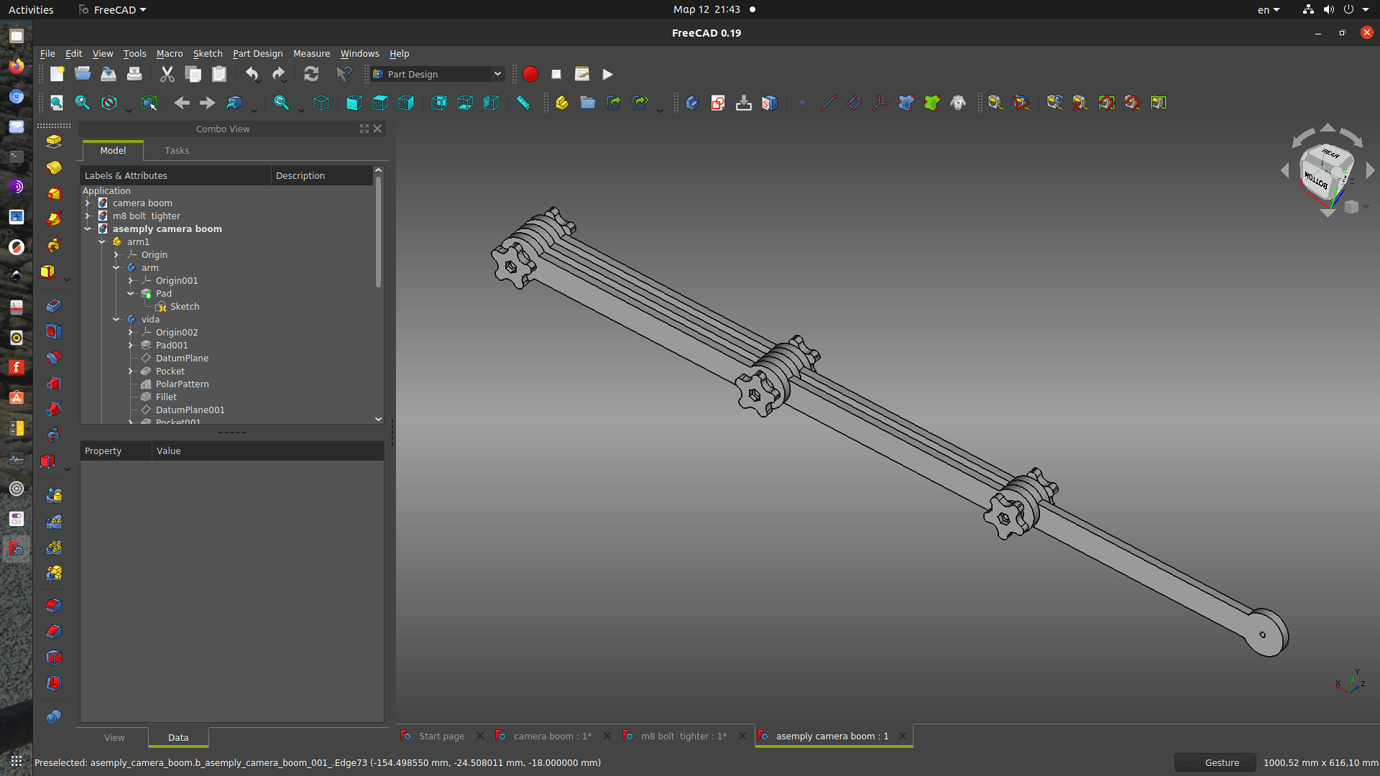Click the local coordinate system icon
1380x776 pixels.
[x=880, y=102]
